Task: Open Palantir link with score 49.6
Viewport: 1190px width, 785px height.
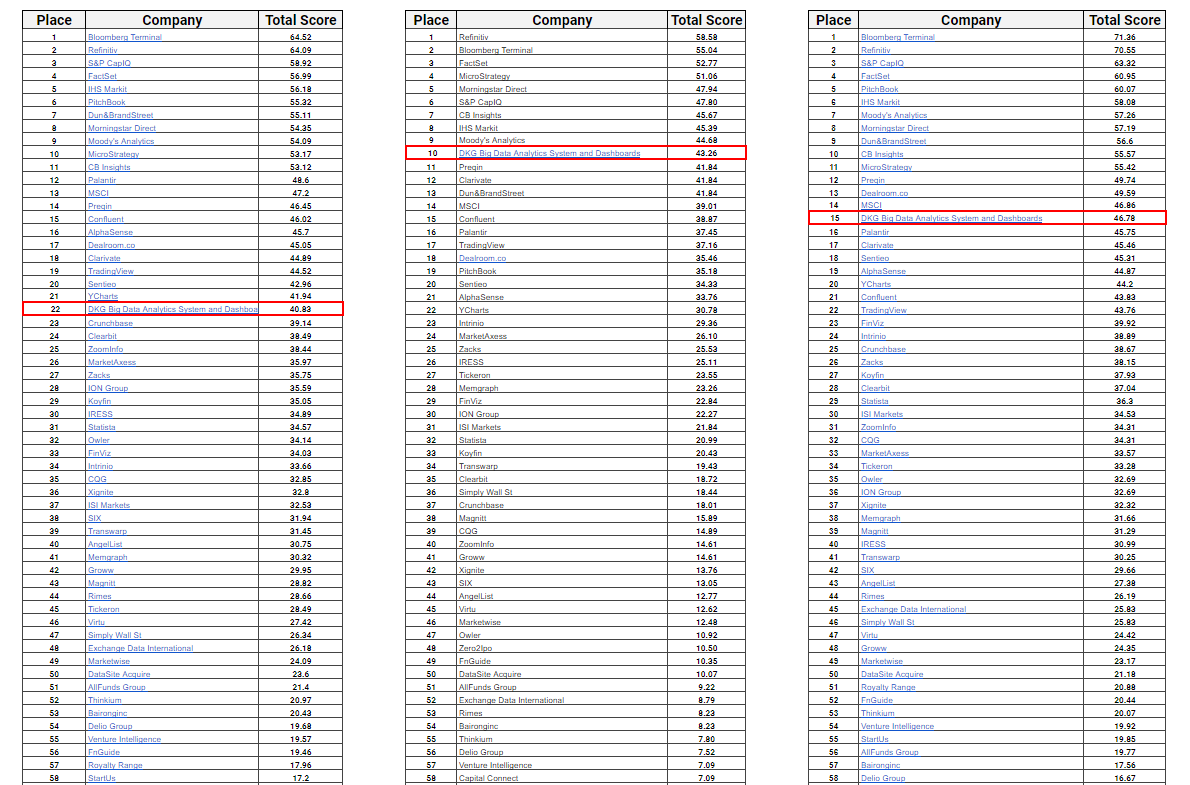Action: coord(103,180)
